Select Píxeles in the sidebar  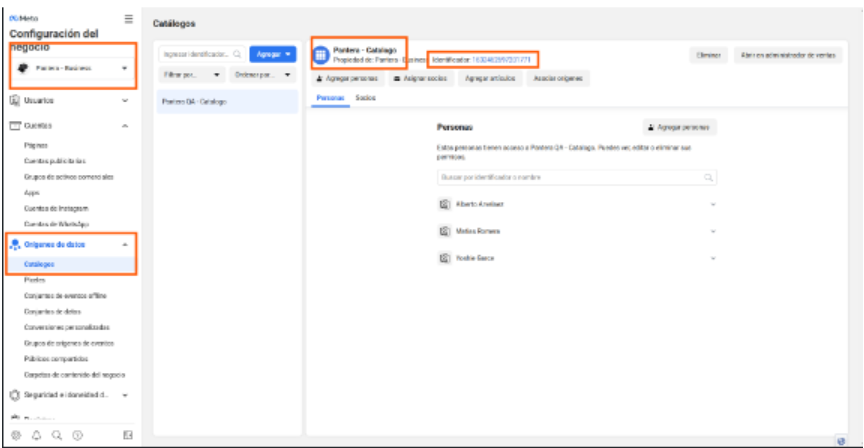click(36, 280)
